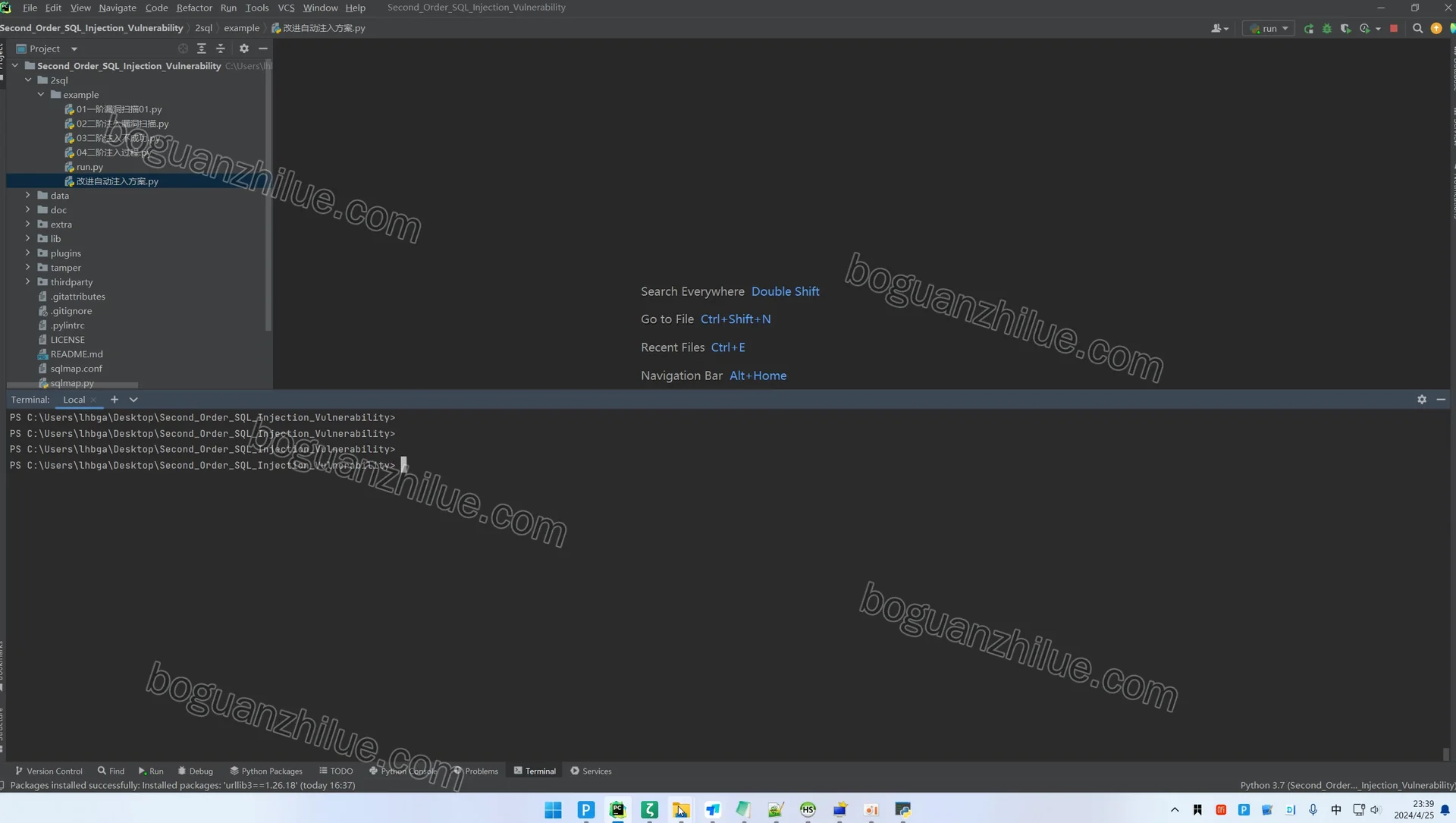Open Project panel settings gear
The width and height of the screenshot is (1456, 823).
pyautogui.click(x=244, y=49)
